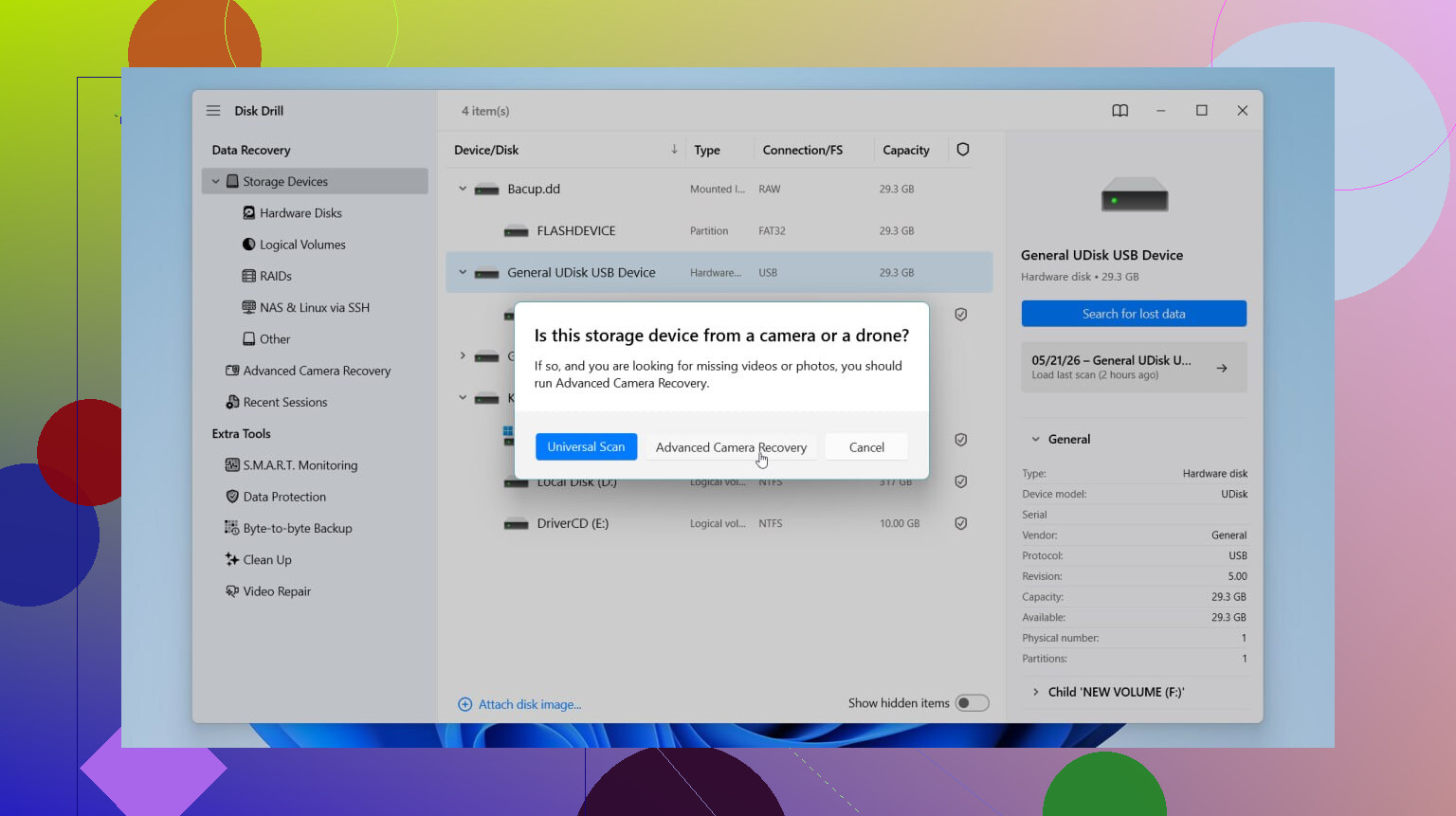
Task: Select the Bacup.dd disk image row
Action: [x=719, y=189]
